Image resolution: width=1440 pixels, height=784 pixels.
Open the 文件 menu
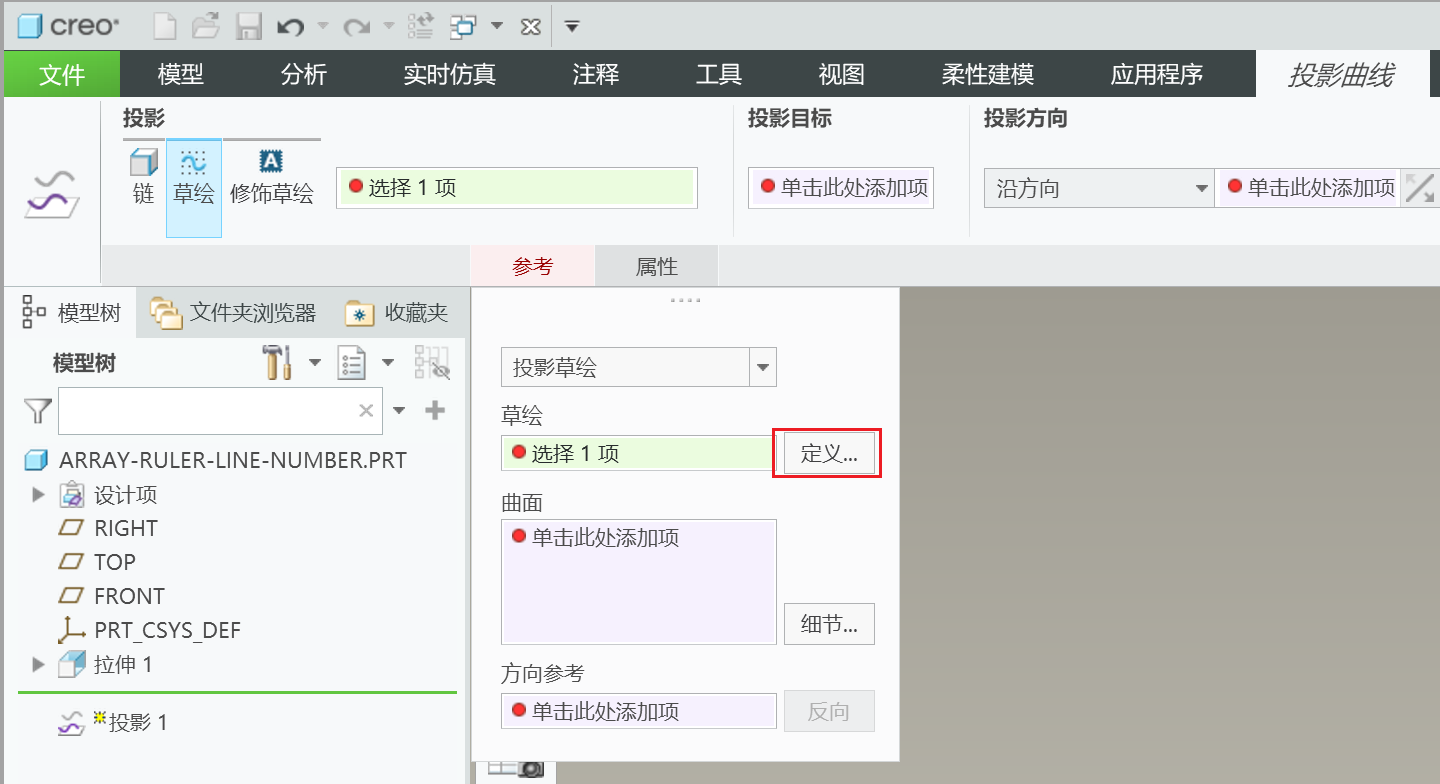[x=62, y=74]
